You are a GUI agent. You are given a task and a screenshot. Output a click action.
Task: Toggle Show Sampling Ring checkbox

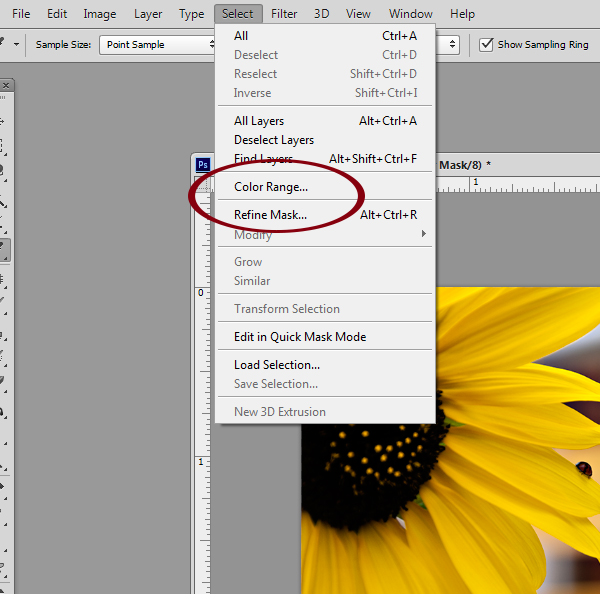(x=486, y=44)
